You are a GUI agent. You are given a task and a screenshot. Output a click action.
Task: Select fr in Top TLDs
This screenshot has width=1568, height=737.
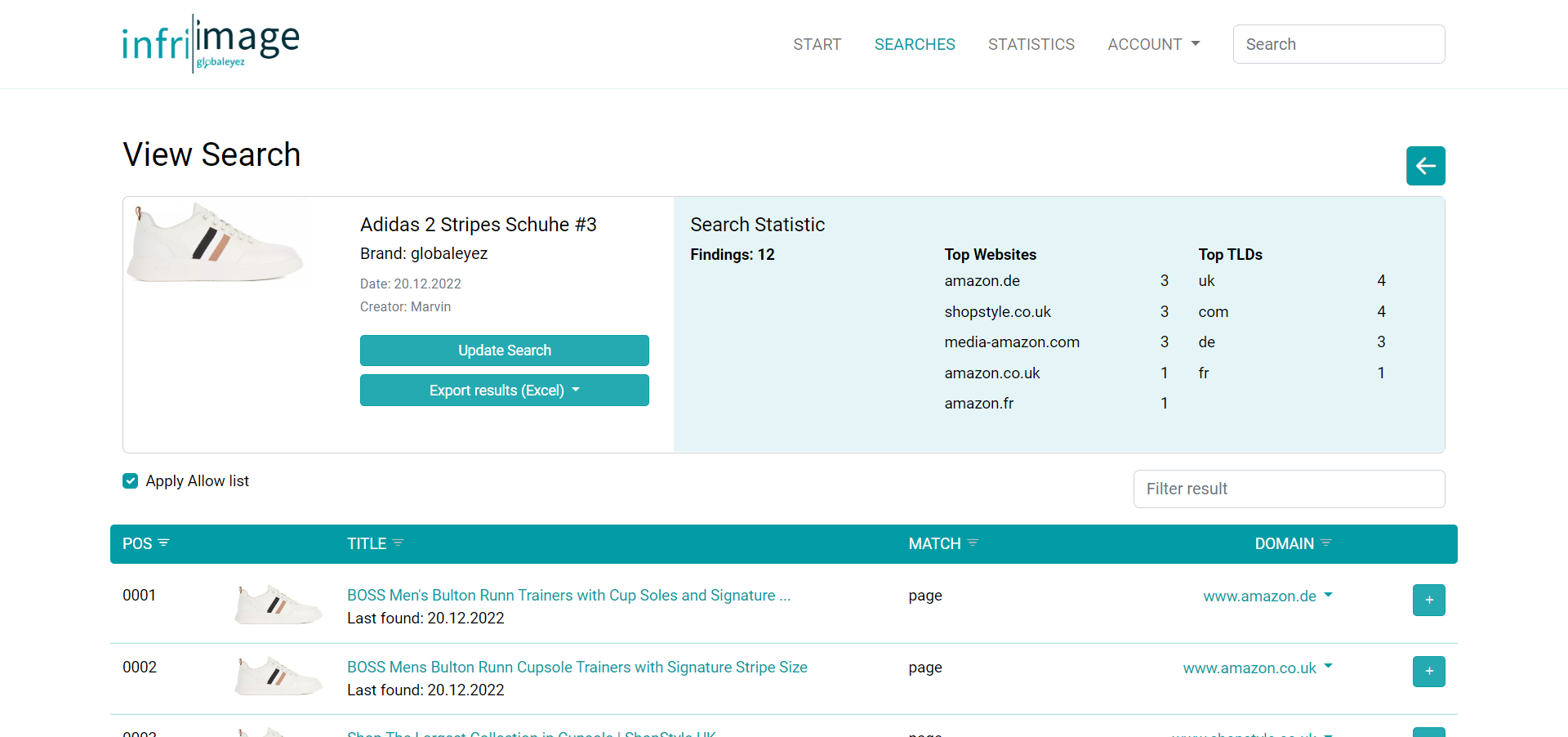pyautogui.click(x=1204, y=373)
